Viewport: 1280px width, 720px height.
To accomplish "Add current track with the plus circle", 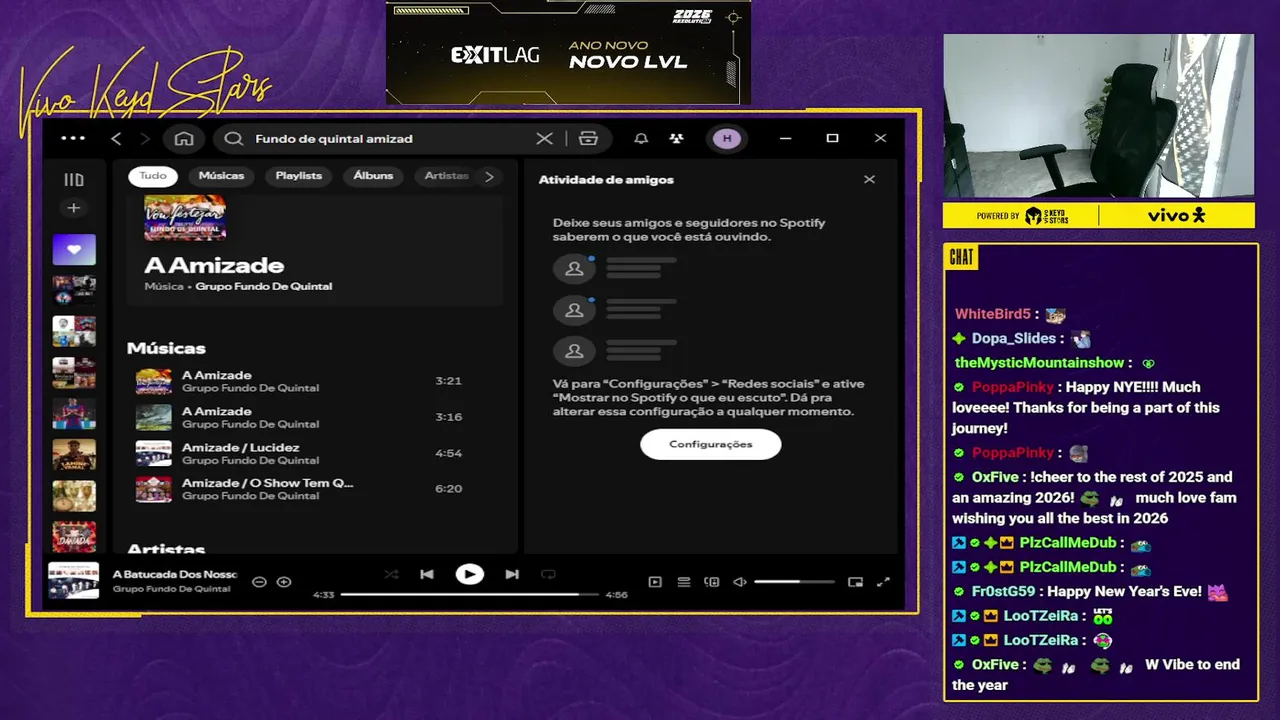I will (x=284, y=582).
